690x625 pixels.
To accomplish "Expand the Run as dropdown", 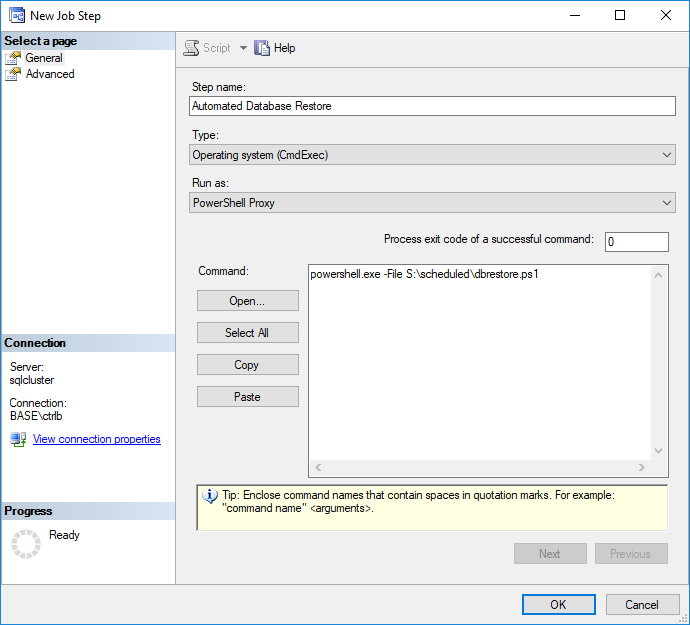I will click(432, 203).
